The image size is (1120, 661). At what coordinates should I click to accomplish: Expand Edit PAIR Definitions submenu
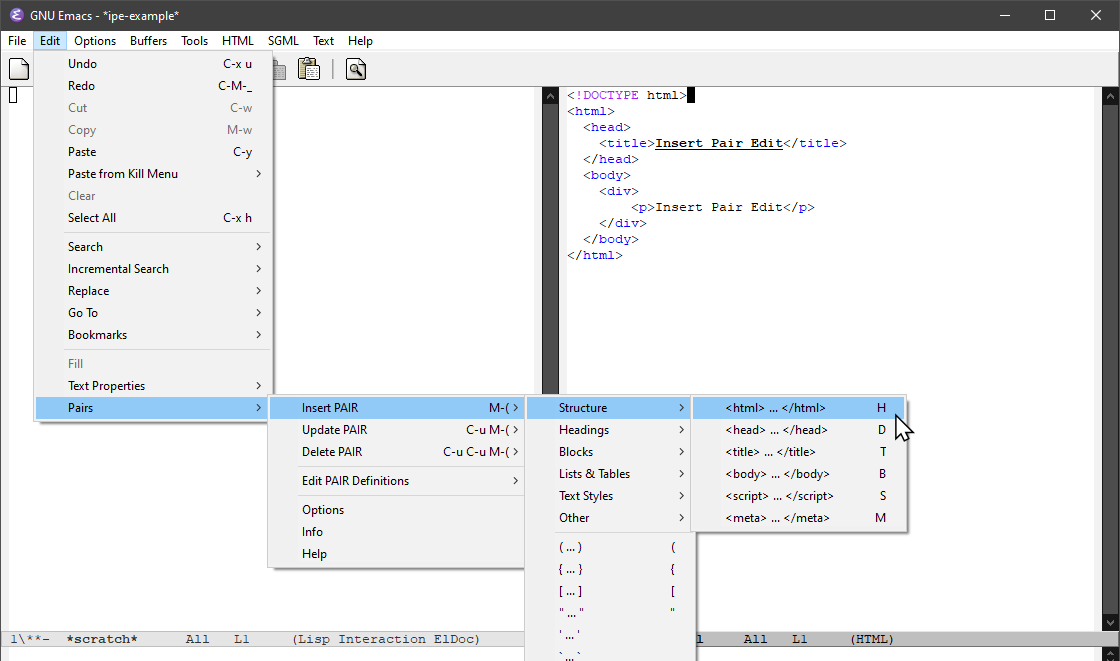coord(396,481)
